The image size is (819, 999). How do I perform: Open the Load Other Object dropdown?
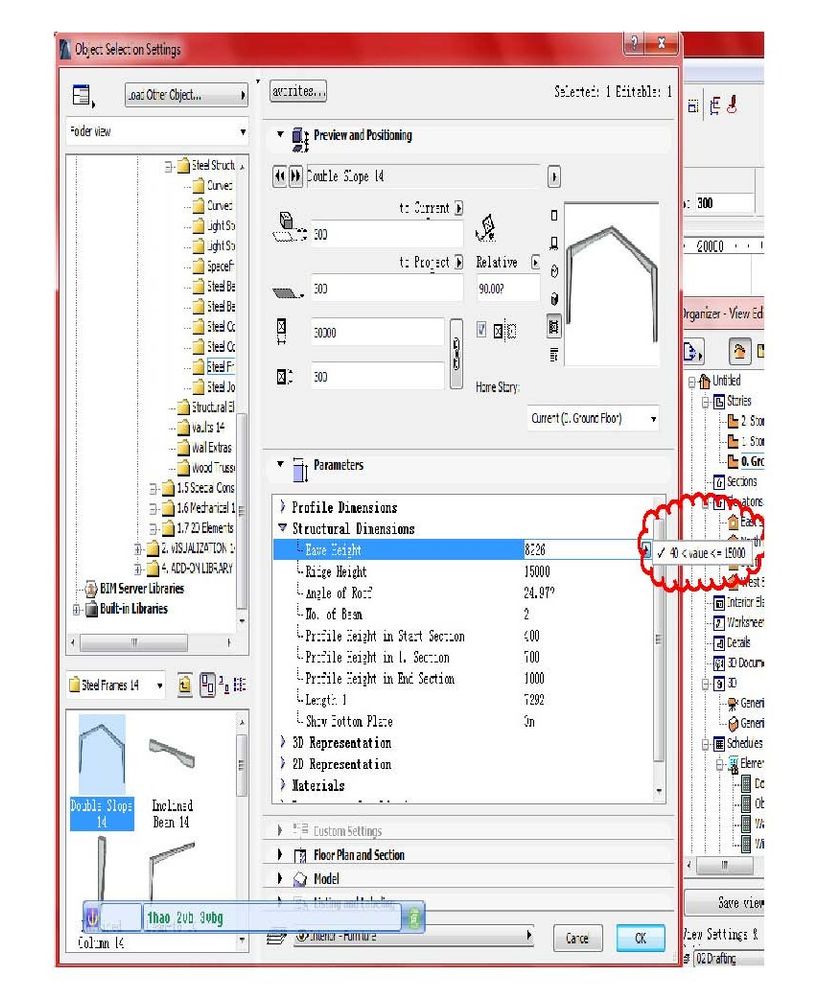click(x=187, y=96)
